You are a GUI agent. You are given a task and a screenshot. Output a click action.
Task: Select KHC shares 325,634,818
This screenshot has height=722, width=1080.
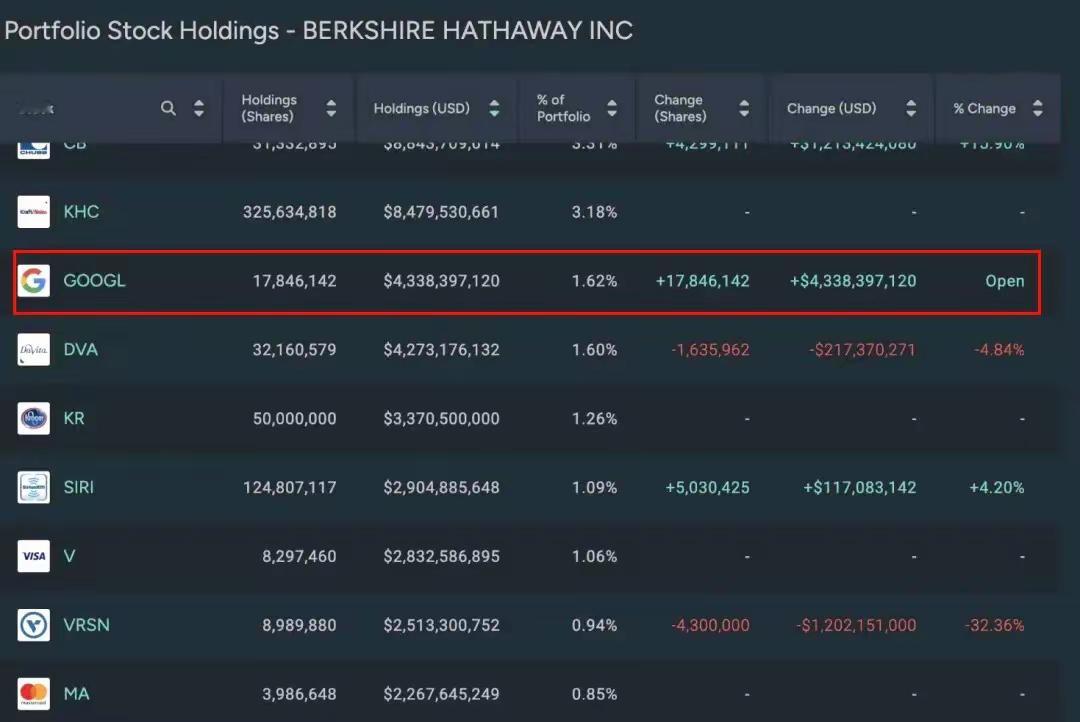290,212
